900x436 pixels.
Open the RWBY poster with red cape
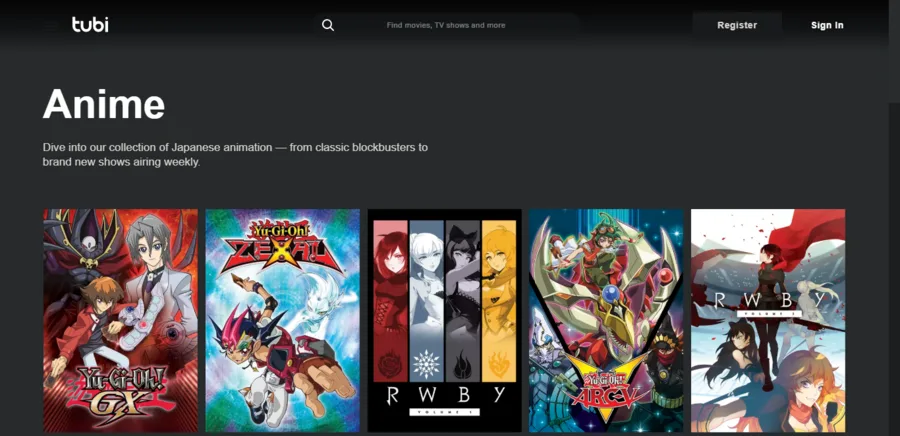pos(768,320)
